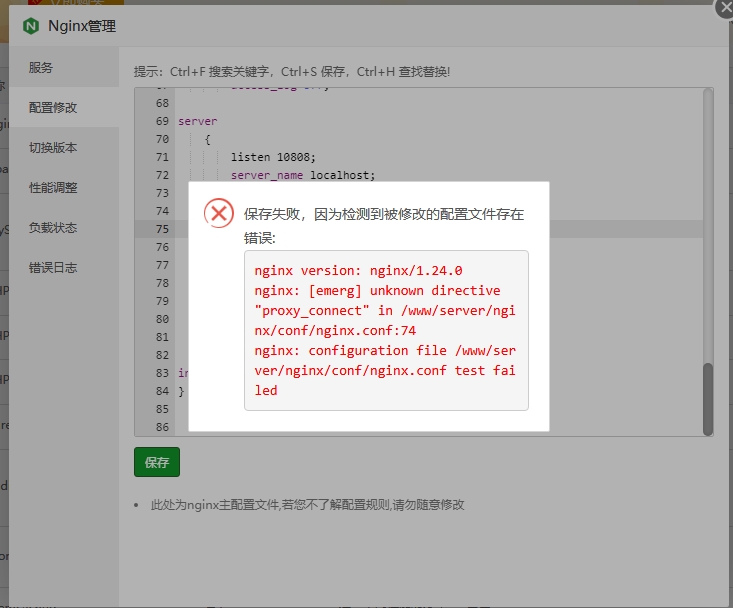Click the opening brace on line 70
Screen dimensions: 733x608
207,139
